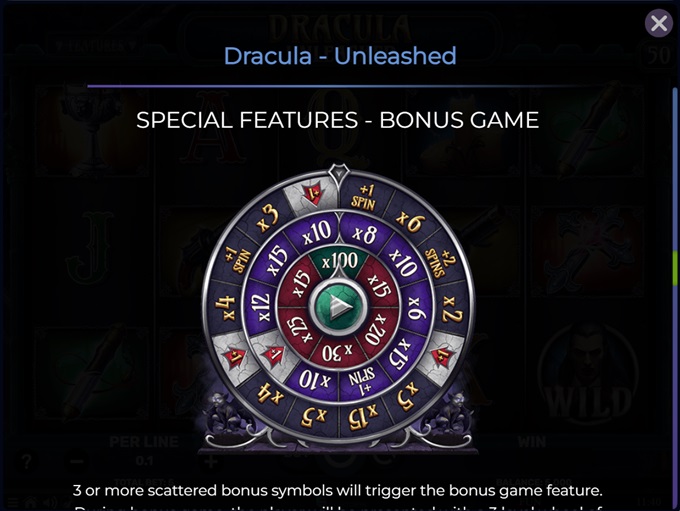Screen dimensions: 680x511
Task: Click the green play arrow at wheel center
Action: [x=338, y=308]
